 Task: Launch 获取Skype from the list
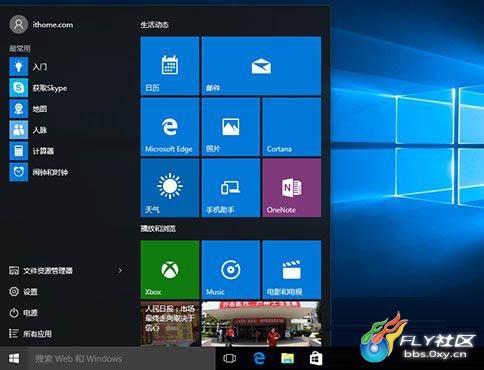point(38,88)
